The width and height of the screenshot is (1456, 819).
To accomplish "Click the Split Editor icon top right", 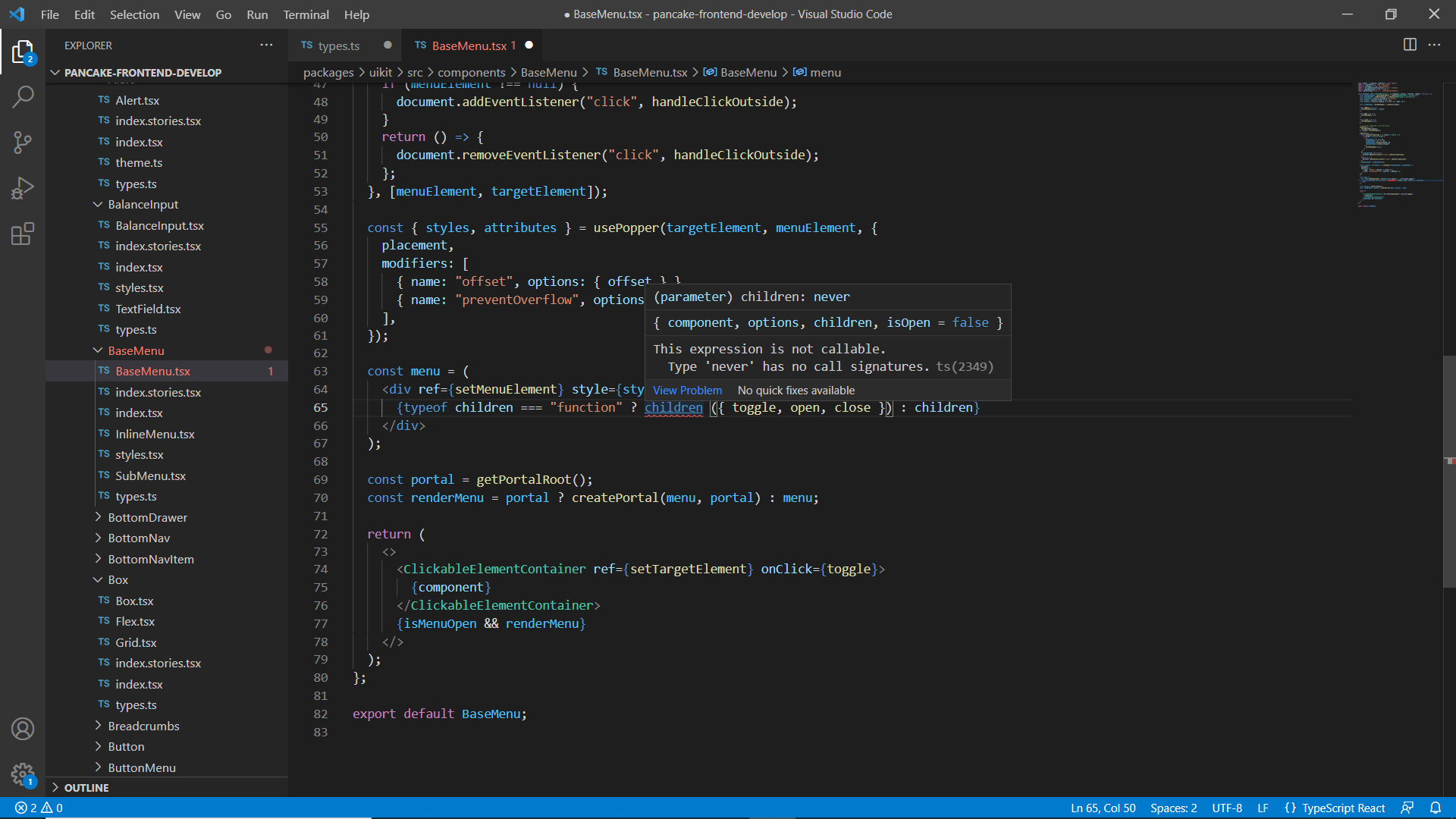I will point(1410,45).
